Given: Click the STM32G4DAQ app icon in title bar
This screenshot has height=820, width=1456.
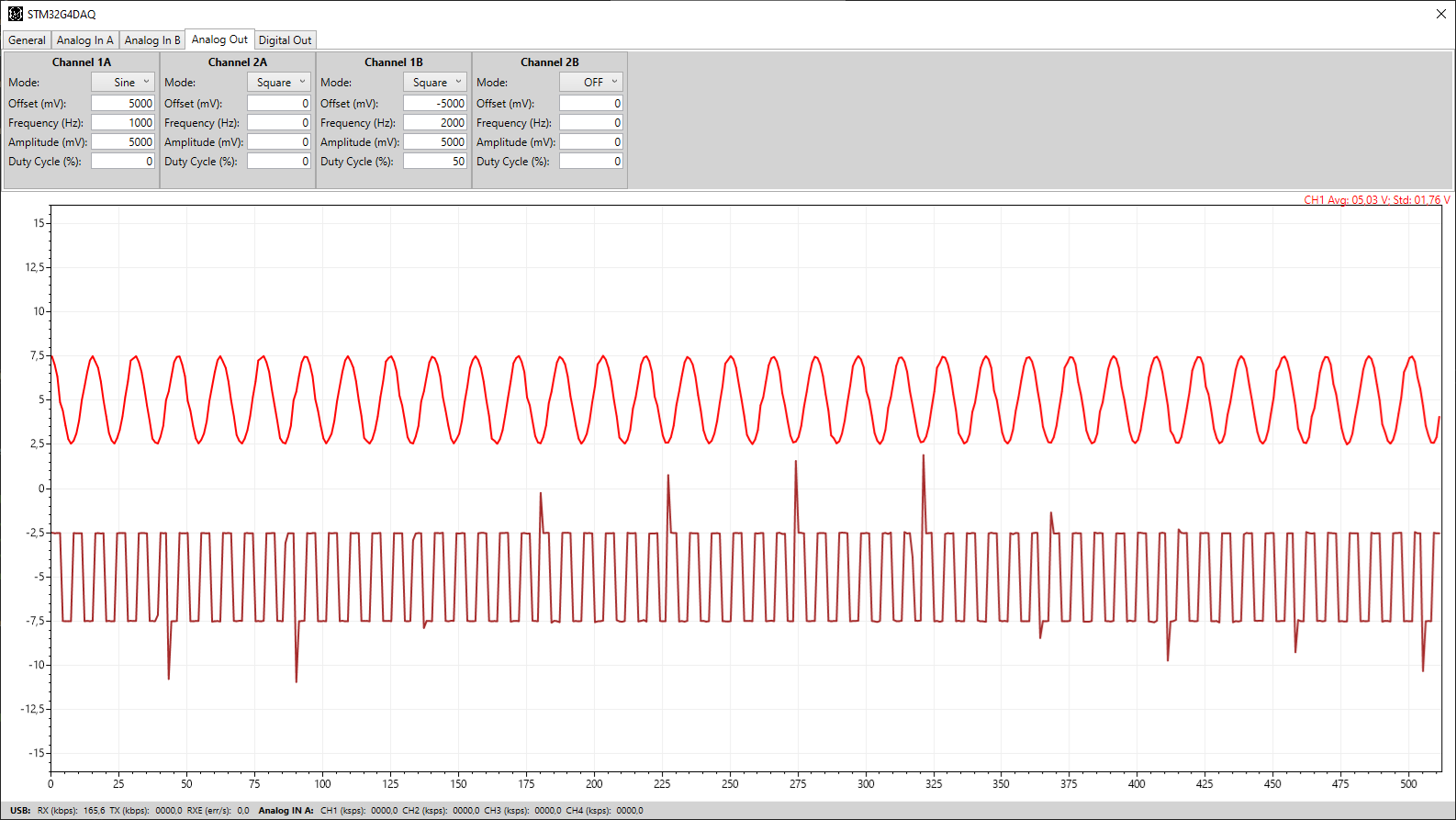Looking at the screenshot, I should tap(15, 14).
